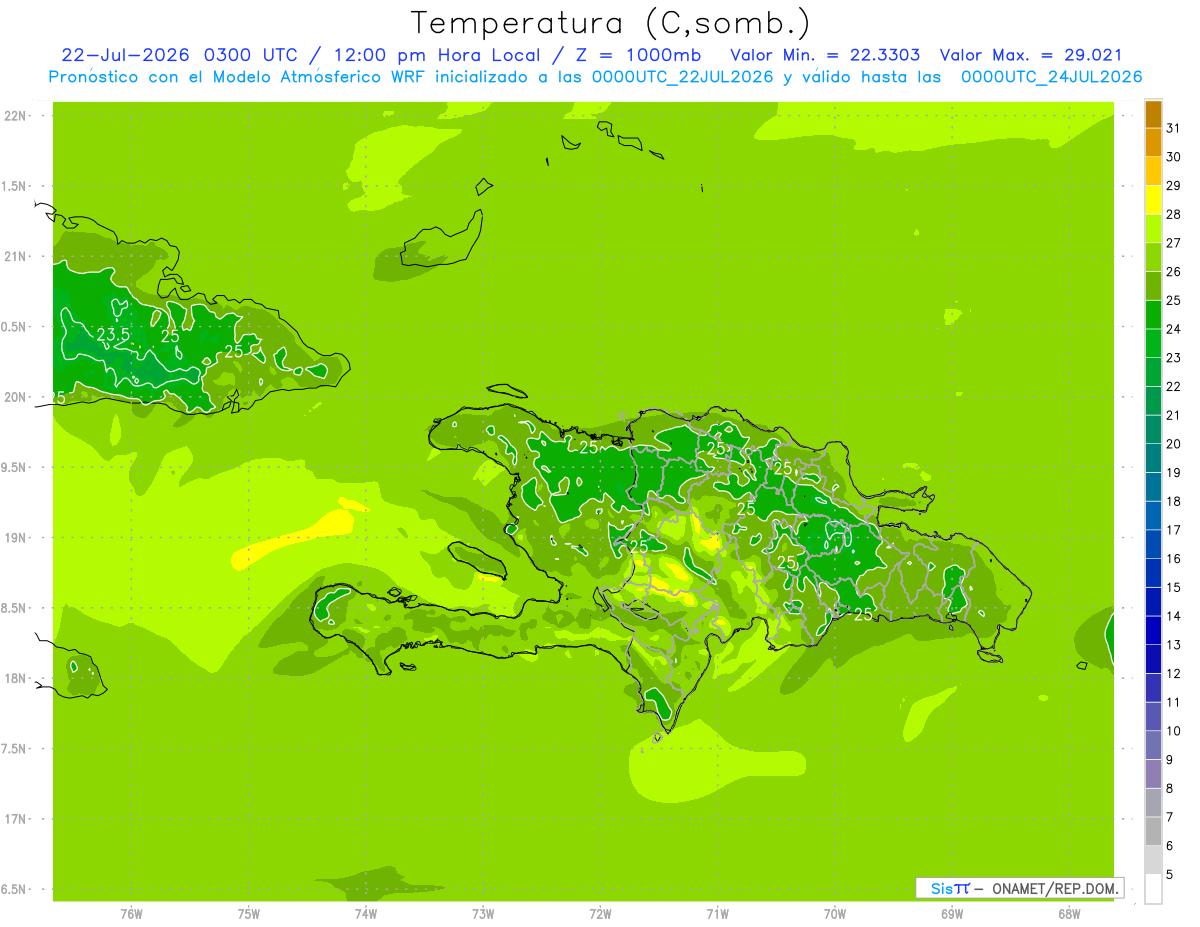Click the yellow legend swatch between 28 and 29
This screenshot has width=1200, height=927.
pyautogui.click(x=1153, y=200)
